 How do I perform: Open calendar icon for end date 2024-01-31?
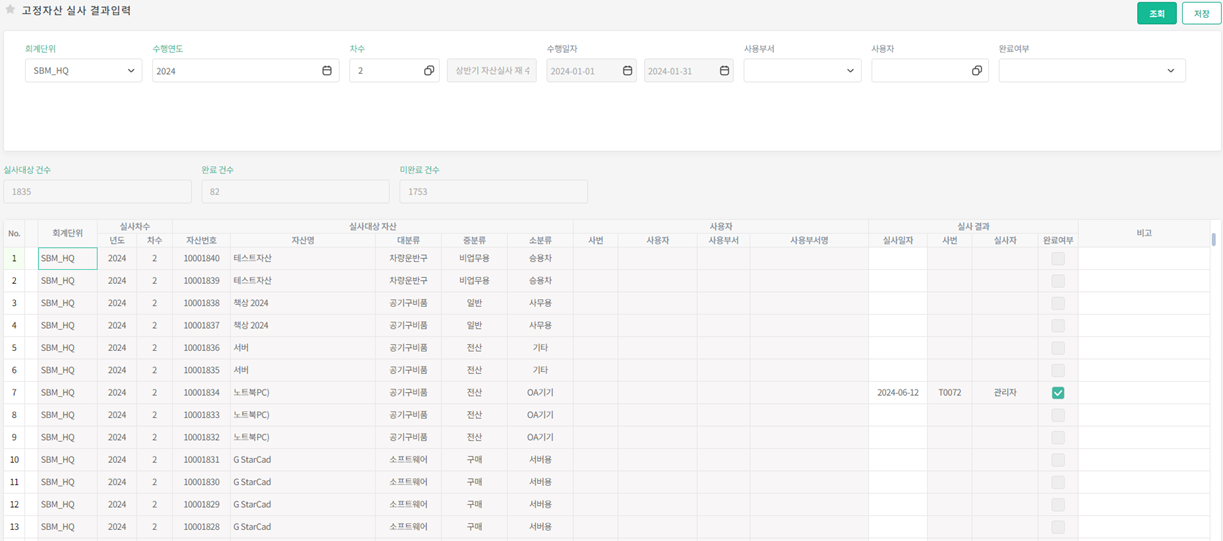click(x=724, y=71)
